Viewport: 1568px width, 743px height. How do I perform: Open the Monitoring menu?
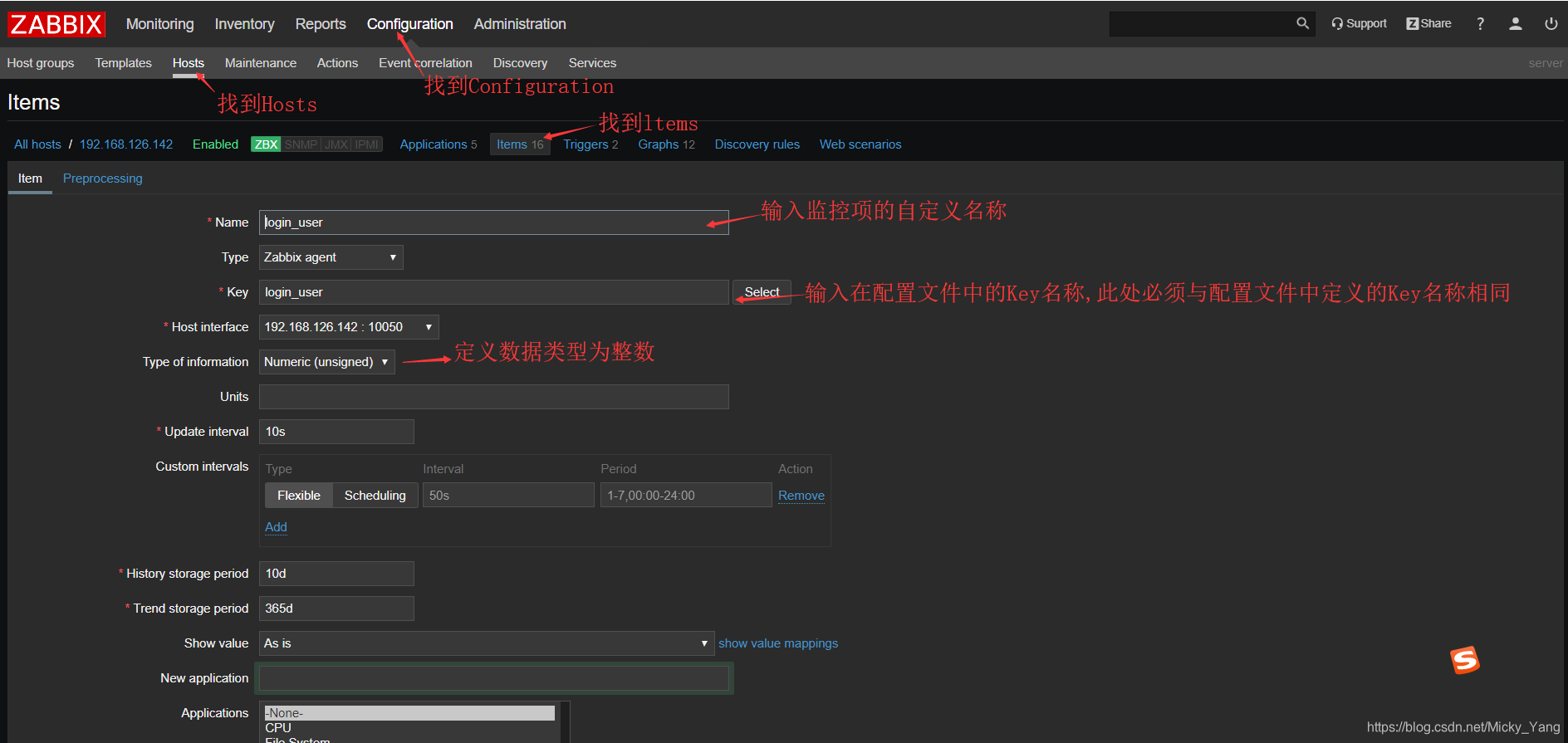(160, 24)
